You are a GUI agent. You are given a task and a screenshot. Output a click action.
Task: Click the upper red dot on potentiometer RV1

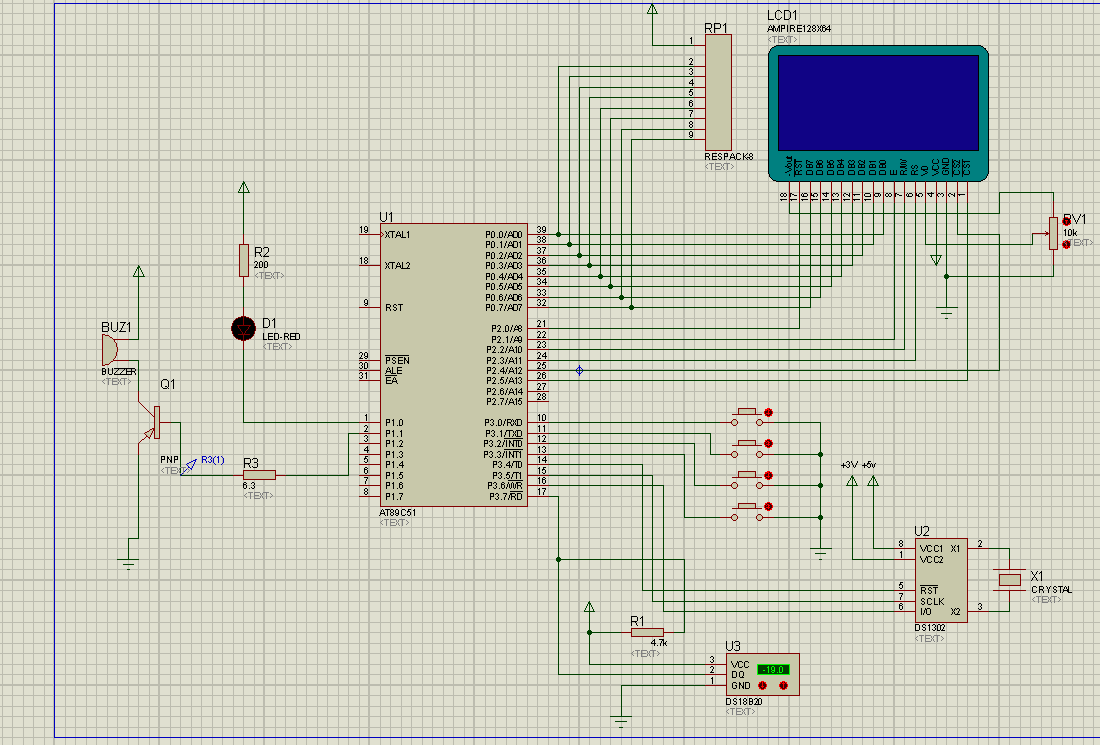(x=1066, y=222)
